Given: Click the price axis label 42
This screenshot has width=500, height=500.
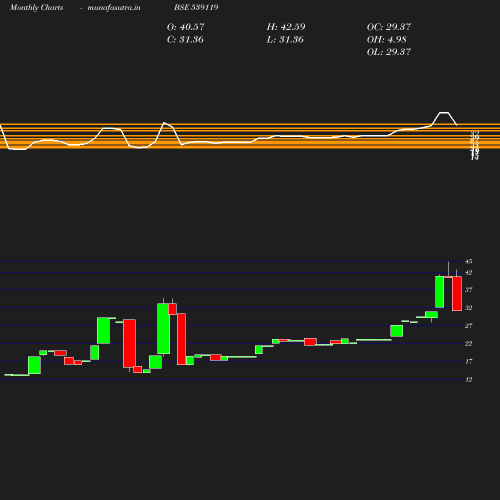Looking at the screenshot, I should click(x=469, y=273).
